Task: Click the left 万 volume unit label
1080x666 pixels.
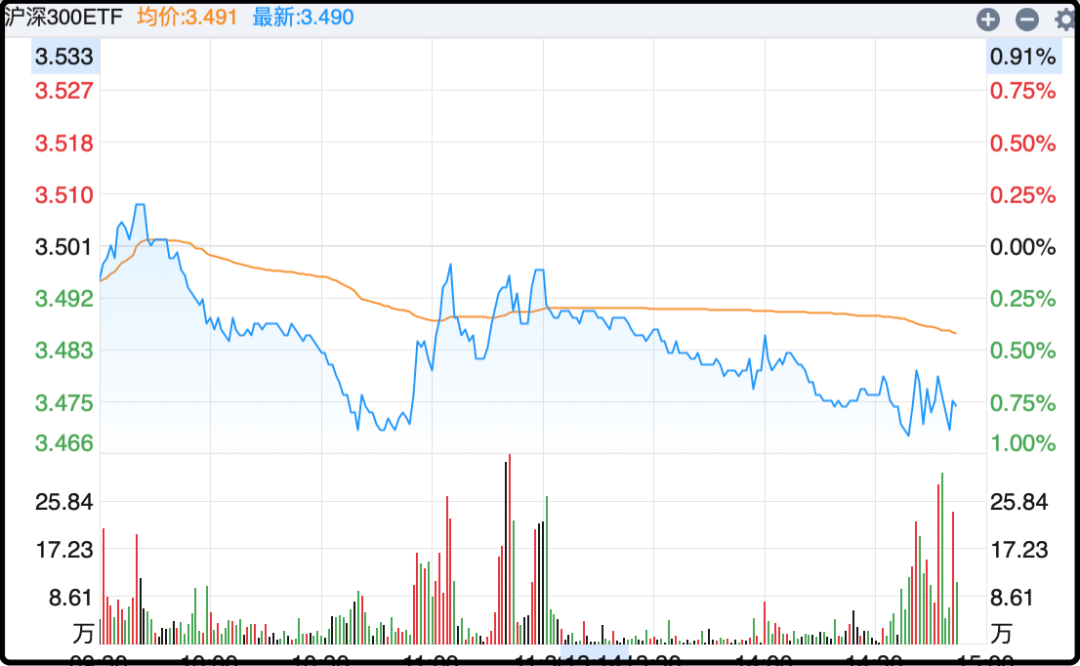Action: coord(83,633)
